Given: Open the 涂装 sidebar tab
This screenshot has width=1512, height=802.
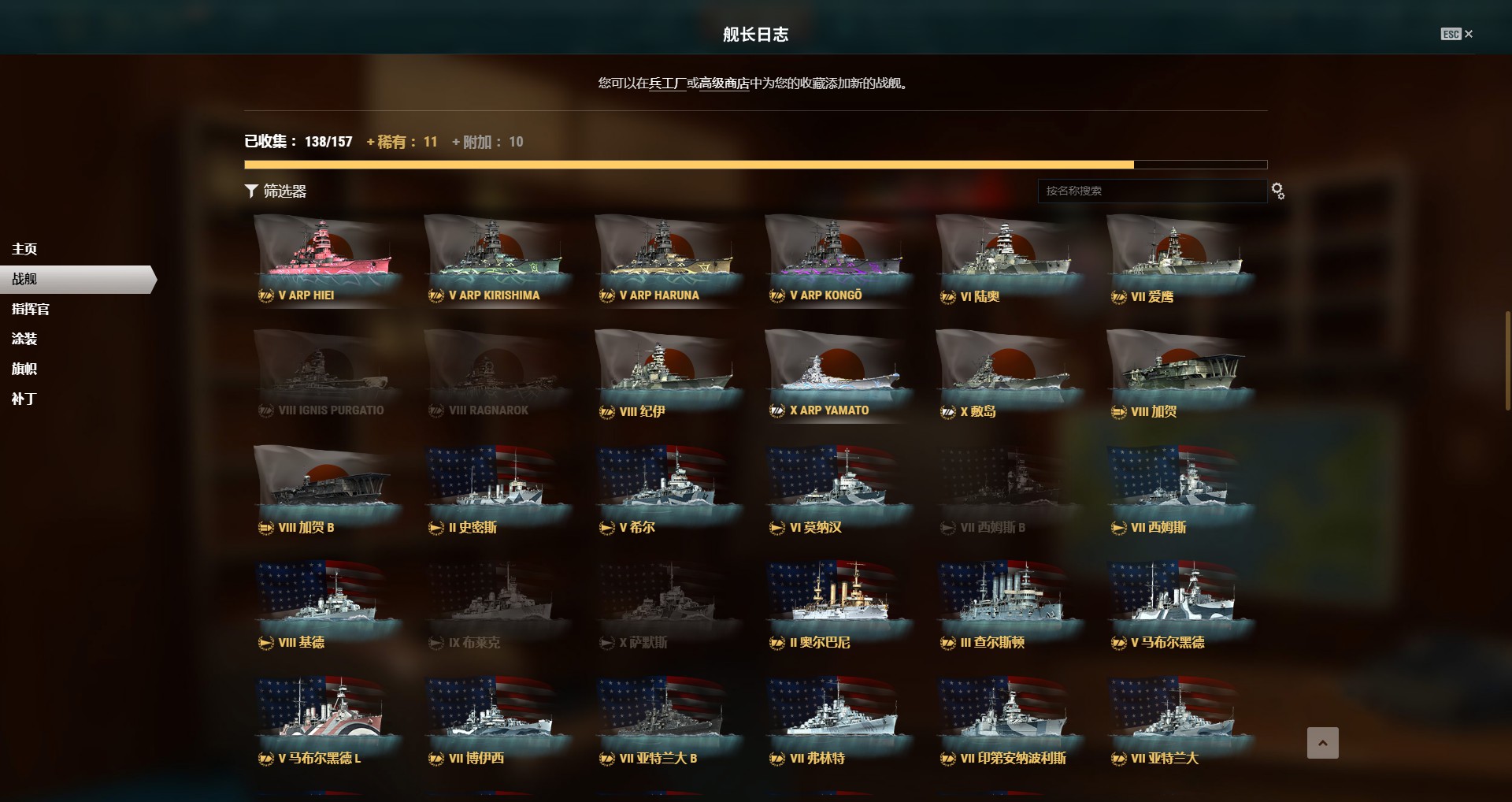Looking at the screenshot, I should (x=24, y=339).
